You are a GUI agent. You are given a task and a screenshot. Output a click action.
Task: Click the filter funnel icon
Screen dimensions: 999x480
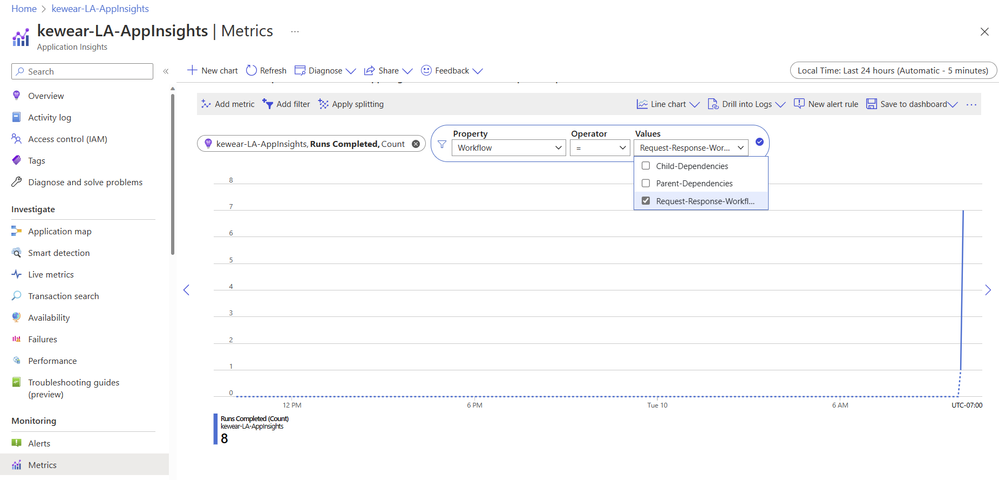(x=442, y=143)
